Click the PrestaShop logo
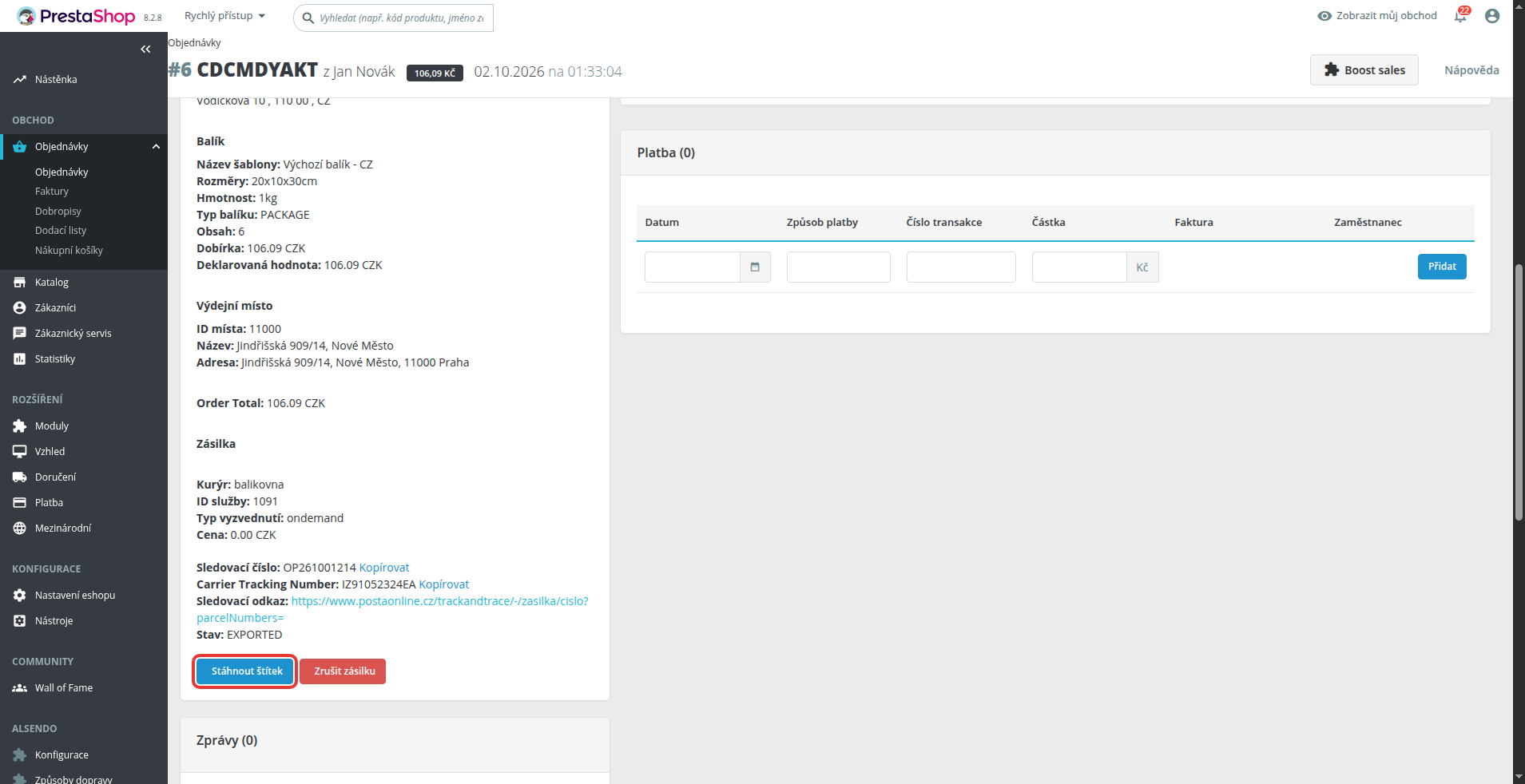The image size is (1525, 784). point(76,16)
